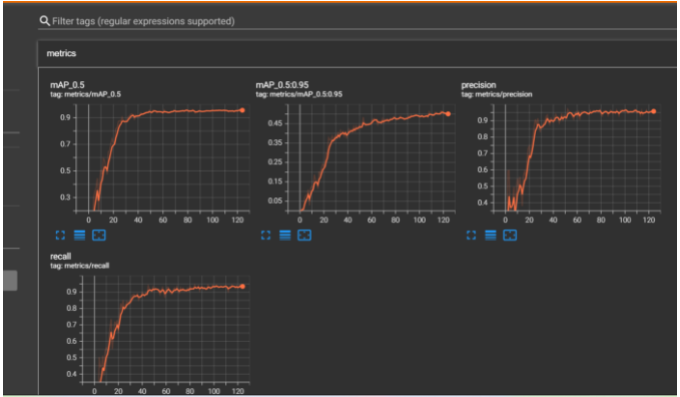
Task: Click the mAP_0.5:0.95 chart title
Action: [x=282, y=85]
